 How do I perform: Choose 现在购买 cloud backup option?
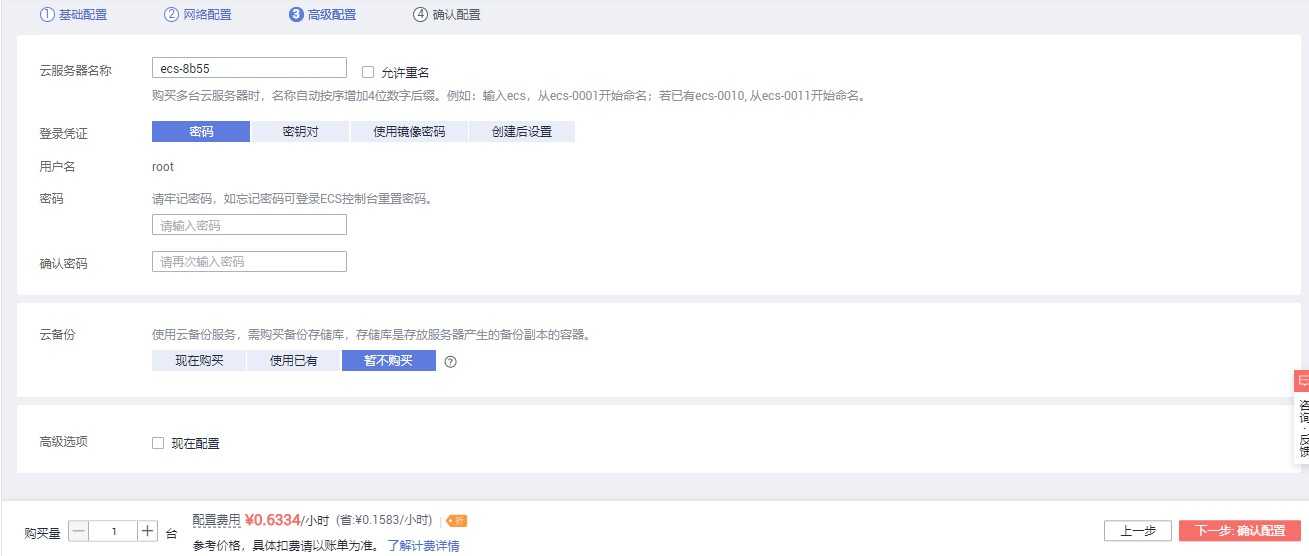(x=198, y=361)
